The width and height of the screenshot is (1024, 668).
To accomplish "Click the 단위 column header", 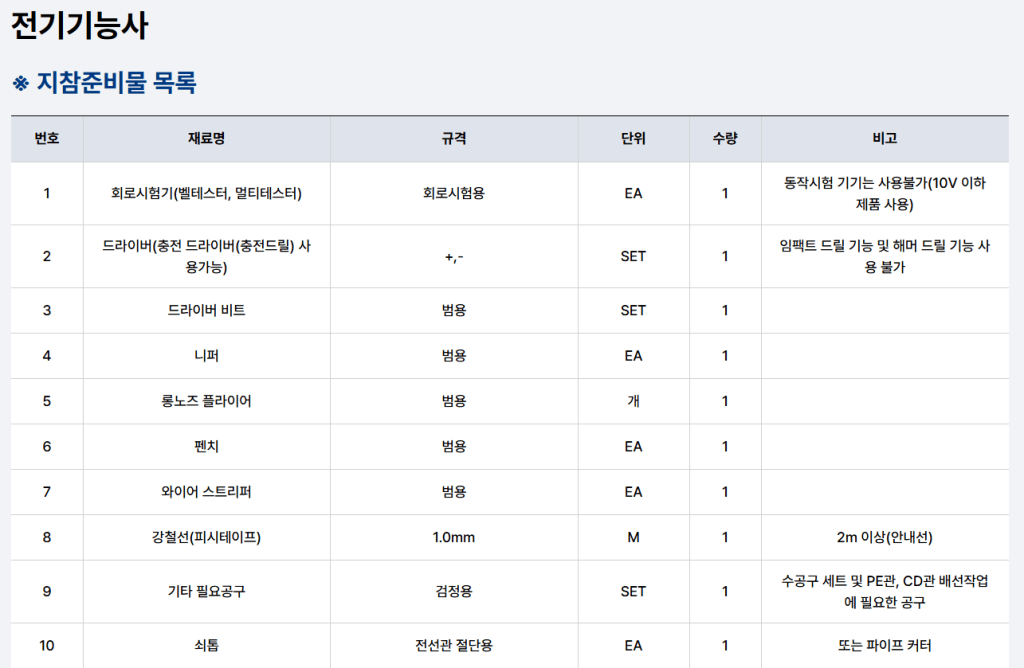I will 633,138.
